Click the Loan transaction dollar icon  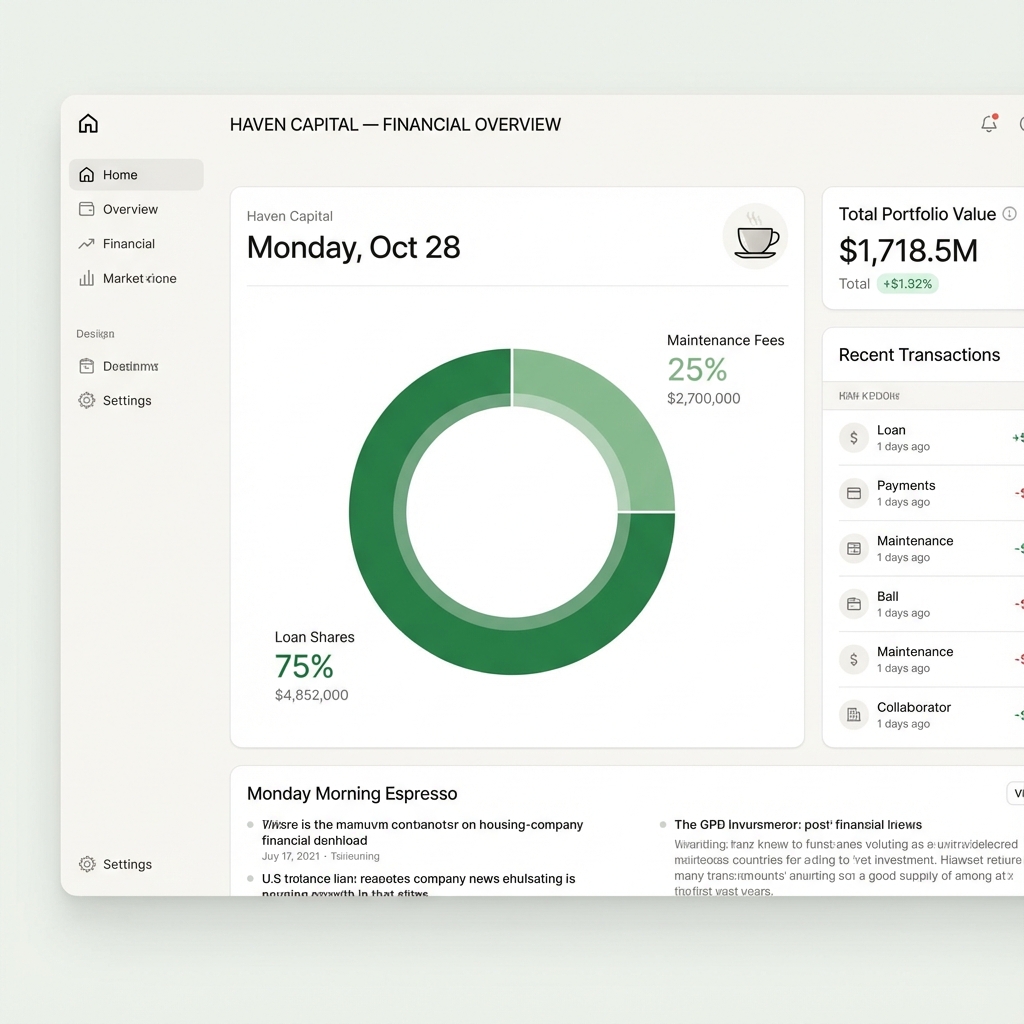pyautogui.click(x=853, y=438)
